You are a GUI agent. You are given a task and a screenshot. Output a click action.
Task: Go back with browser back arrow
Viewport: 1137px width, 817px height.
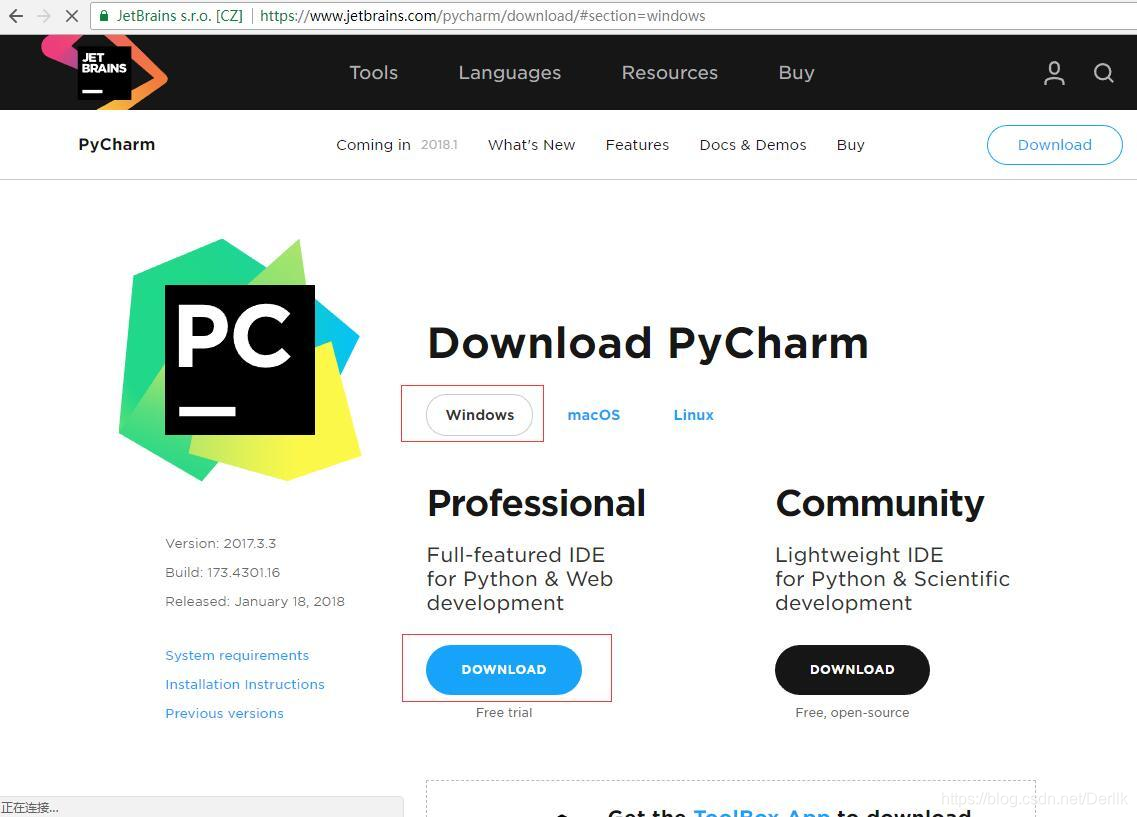coord(16,16)
